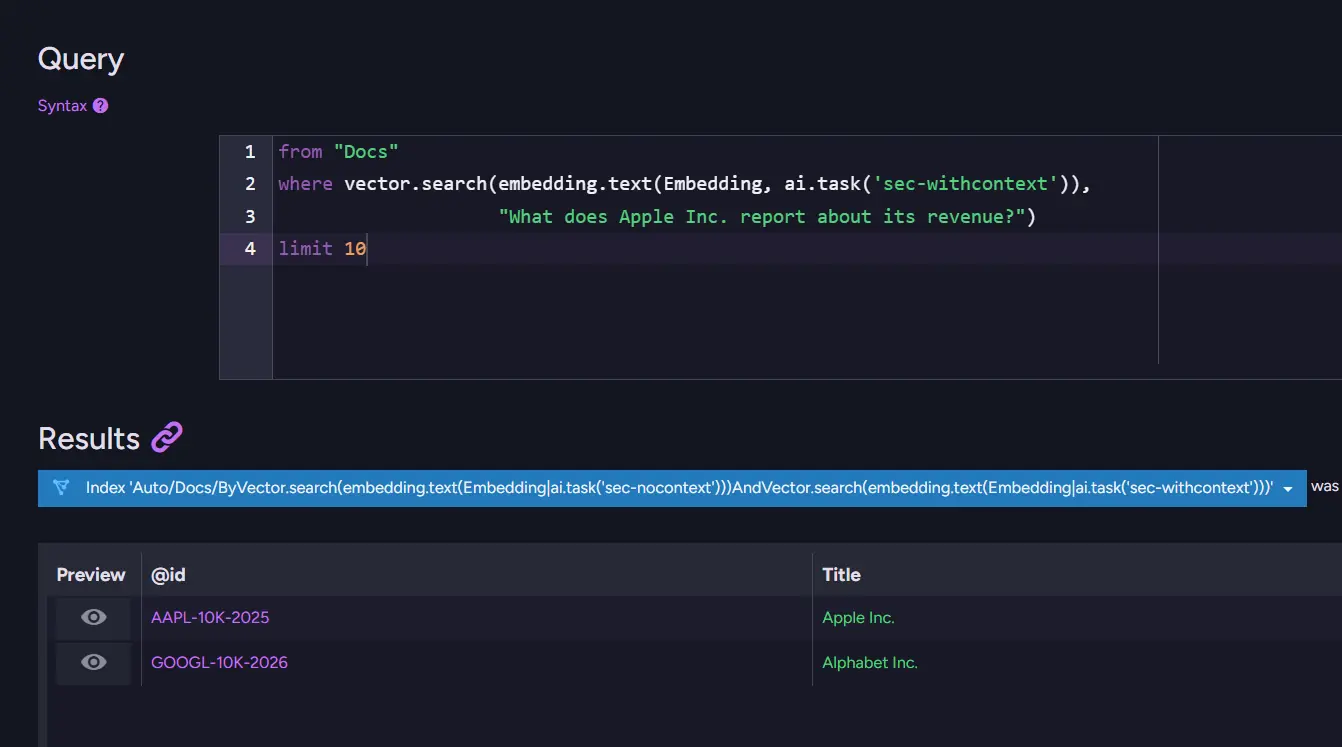The height and width of the screenshot is (747, 1342).
Task: Click the index filter icon in blue bar
Action: [x=61, y=488]
